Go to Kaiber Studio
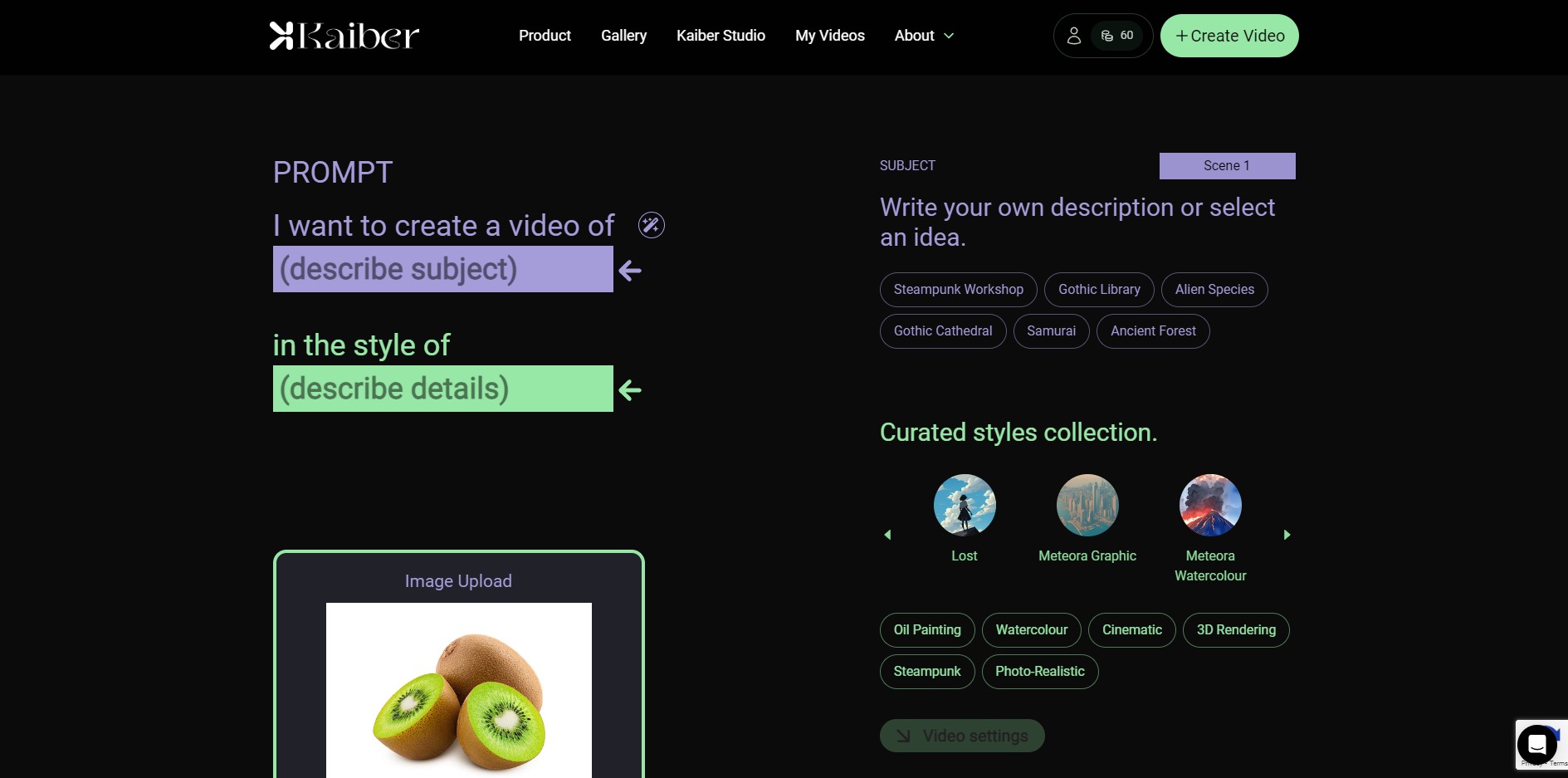1568x778 pixels. [720, 36]
